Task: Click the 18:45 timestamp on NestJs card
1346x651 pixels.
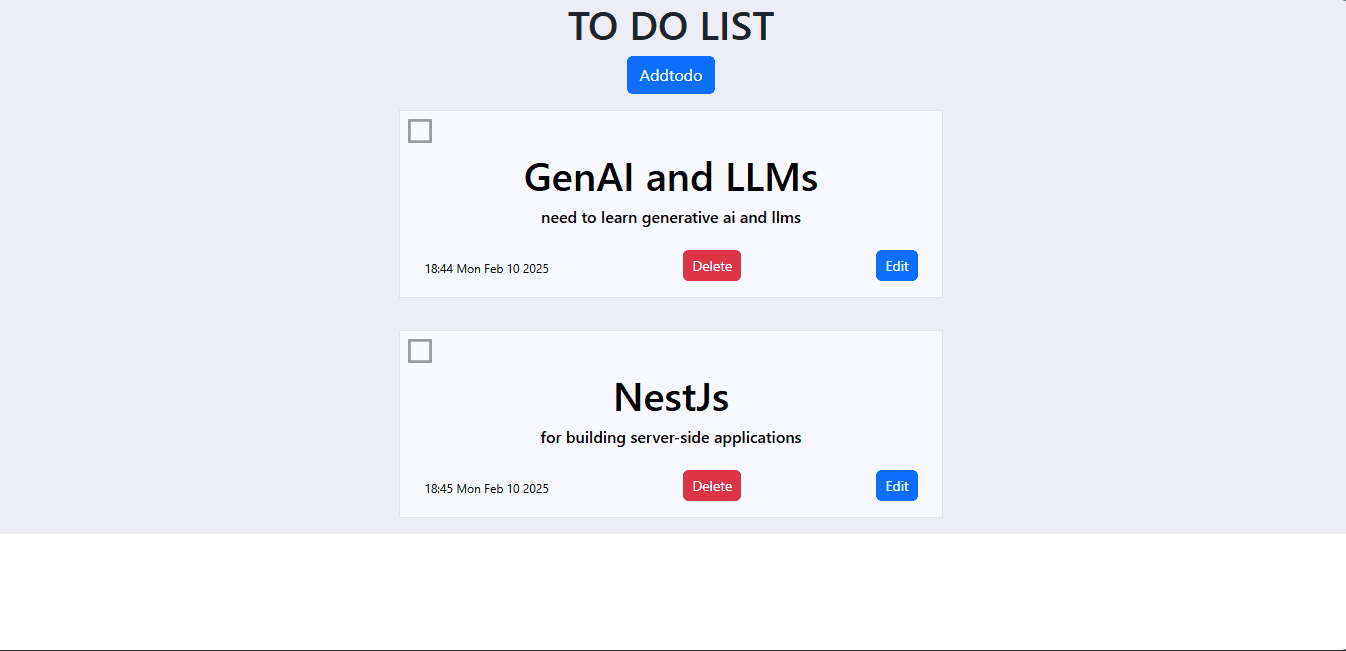Action: [487, 488]
